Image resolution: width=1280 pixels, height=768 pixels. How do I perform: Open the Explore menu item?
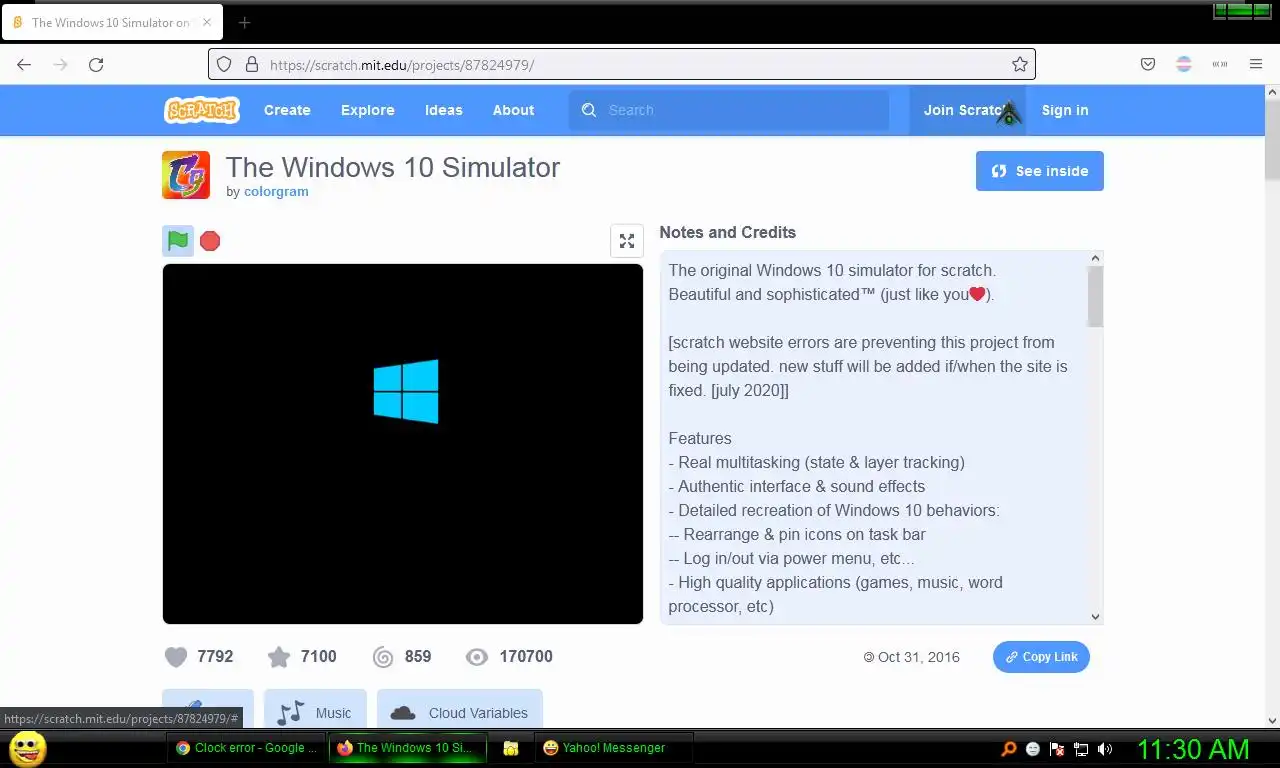368,110
